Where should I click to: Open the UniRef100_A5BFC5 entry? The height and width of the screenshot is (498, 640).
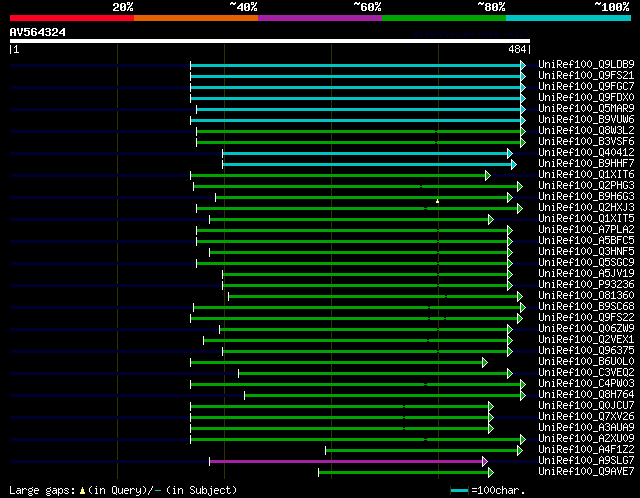(x=586, y=241)
